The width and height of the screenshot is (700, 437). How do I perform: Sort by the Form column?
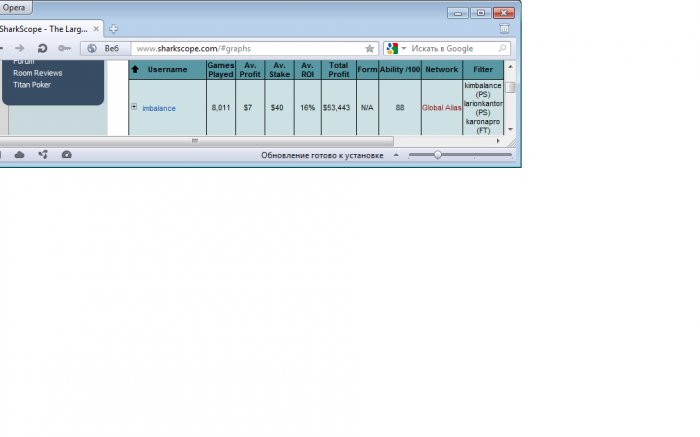[x=367, y=70]
